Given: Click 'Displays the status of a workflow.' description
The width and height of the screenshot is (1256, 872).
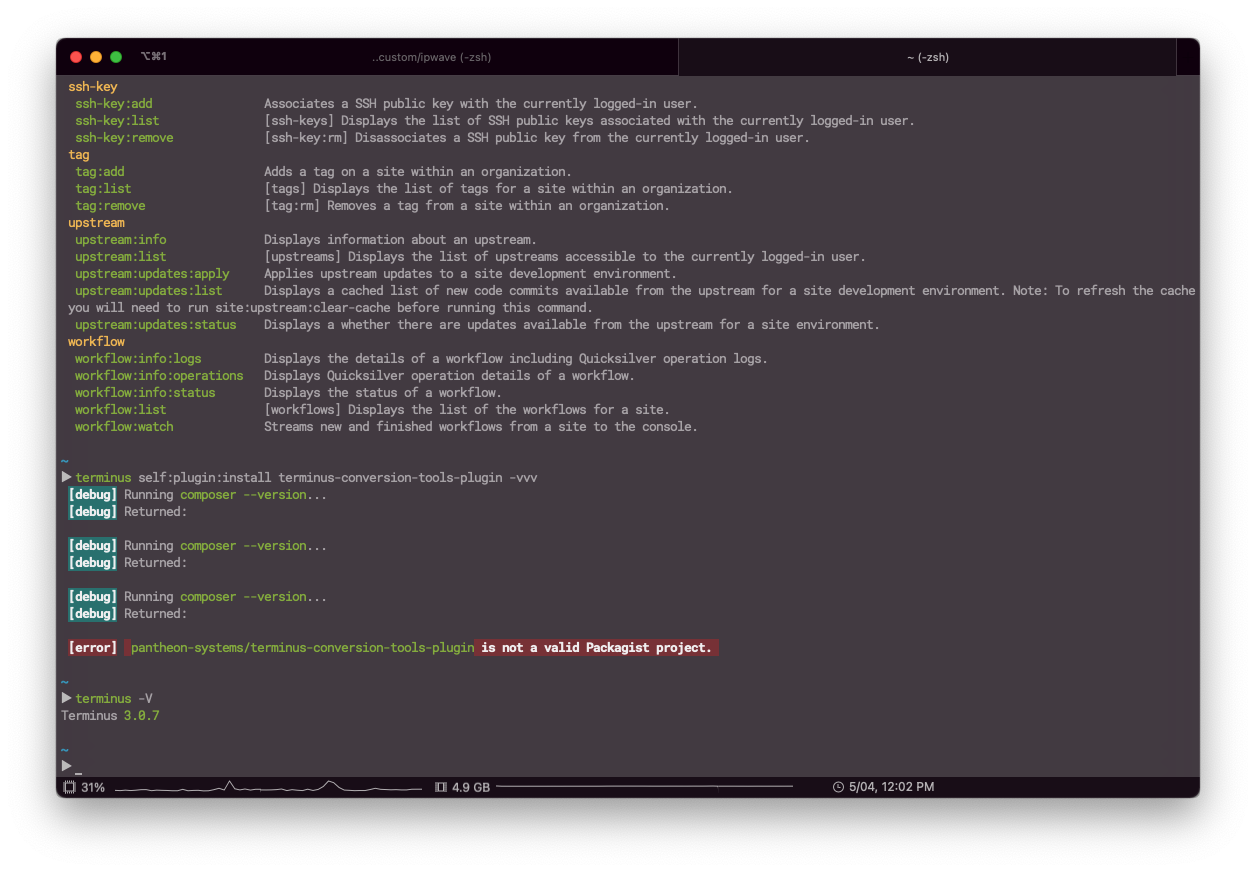Looking at the screenshot, I should (383, 393).
